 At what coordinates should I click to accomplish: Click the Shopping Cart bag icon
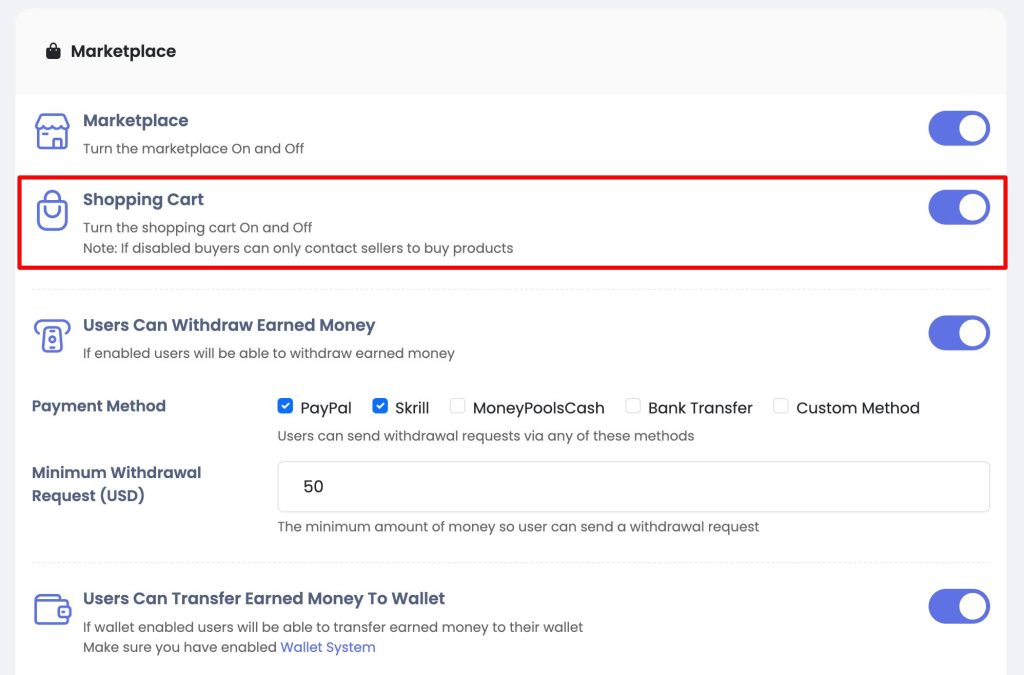tap(52, 210)
